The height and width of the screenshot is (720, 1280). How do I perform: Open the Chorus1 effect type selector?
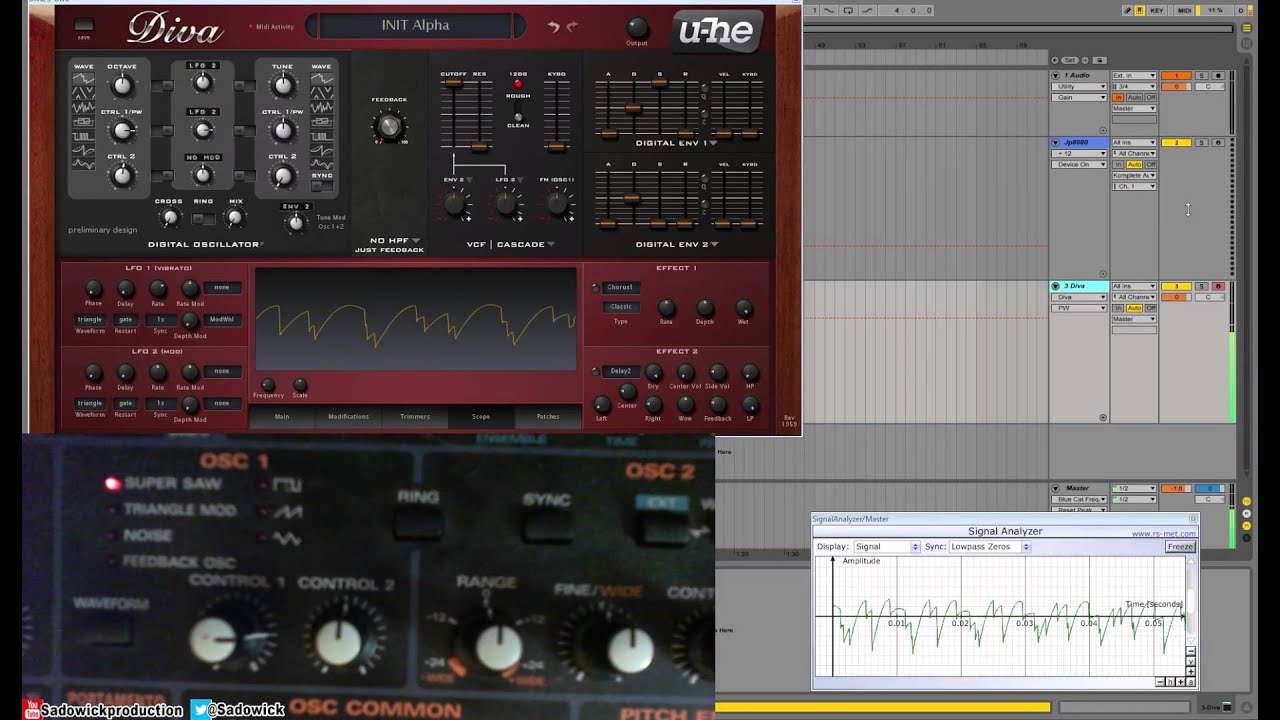[x=621, y=287]
